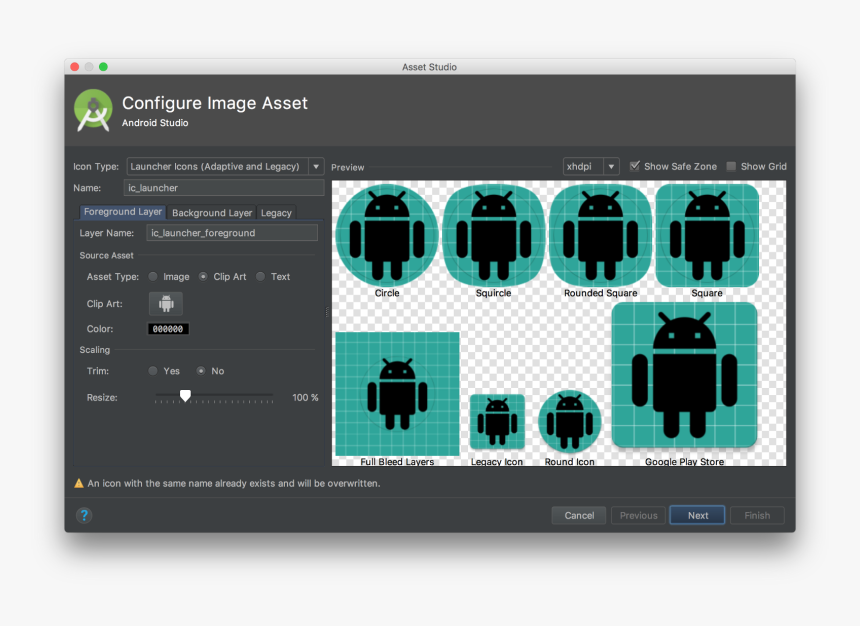This screenshot has height=626, width=860.
Task: Enable the Show Grid checkbox
Action: click(x=731, y=166)
